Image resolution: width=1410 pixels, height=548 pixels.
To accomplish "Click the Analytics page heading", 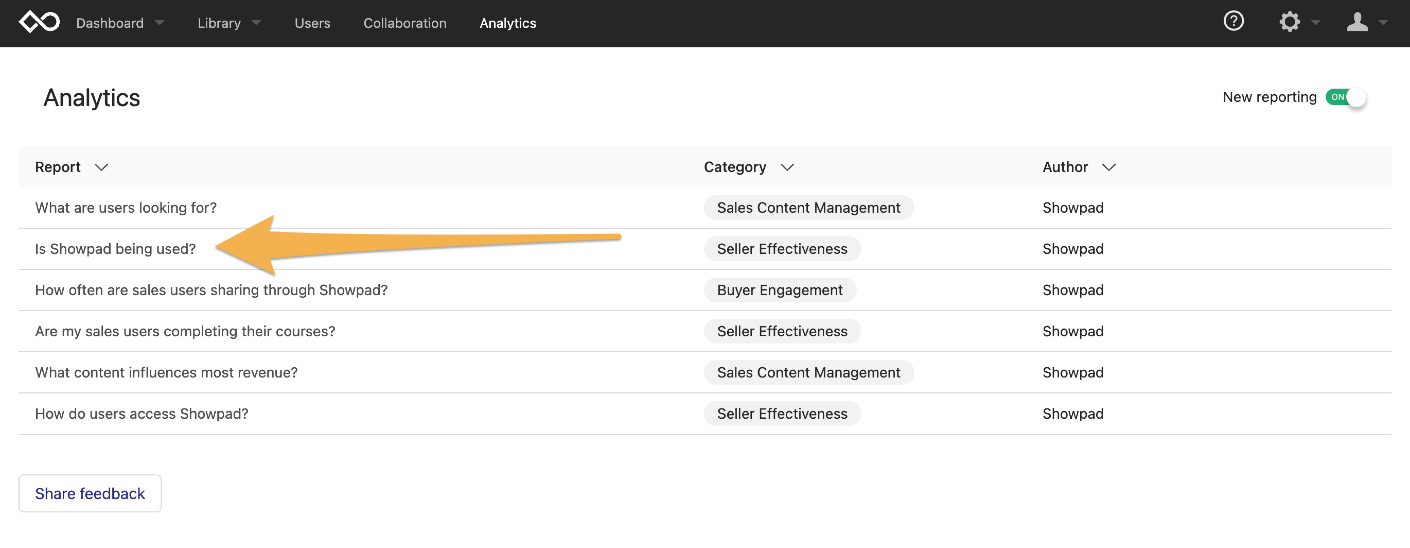I will [92, 98].
